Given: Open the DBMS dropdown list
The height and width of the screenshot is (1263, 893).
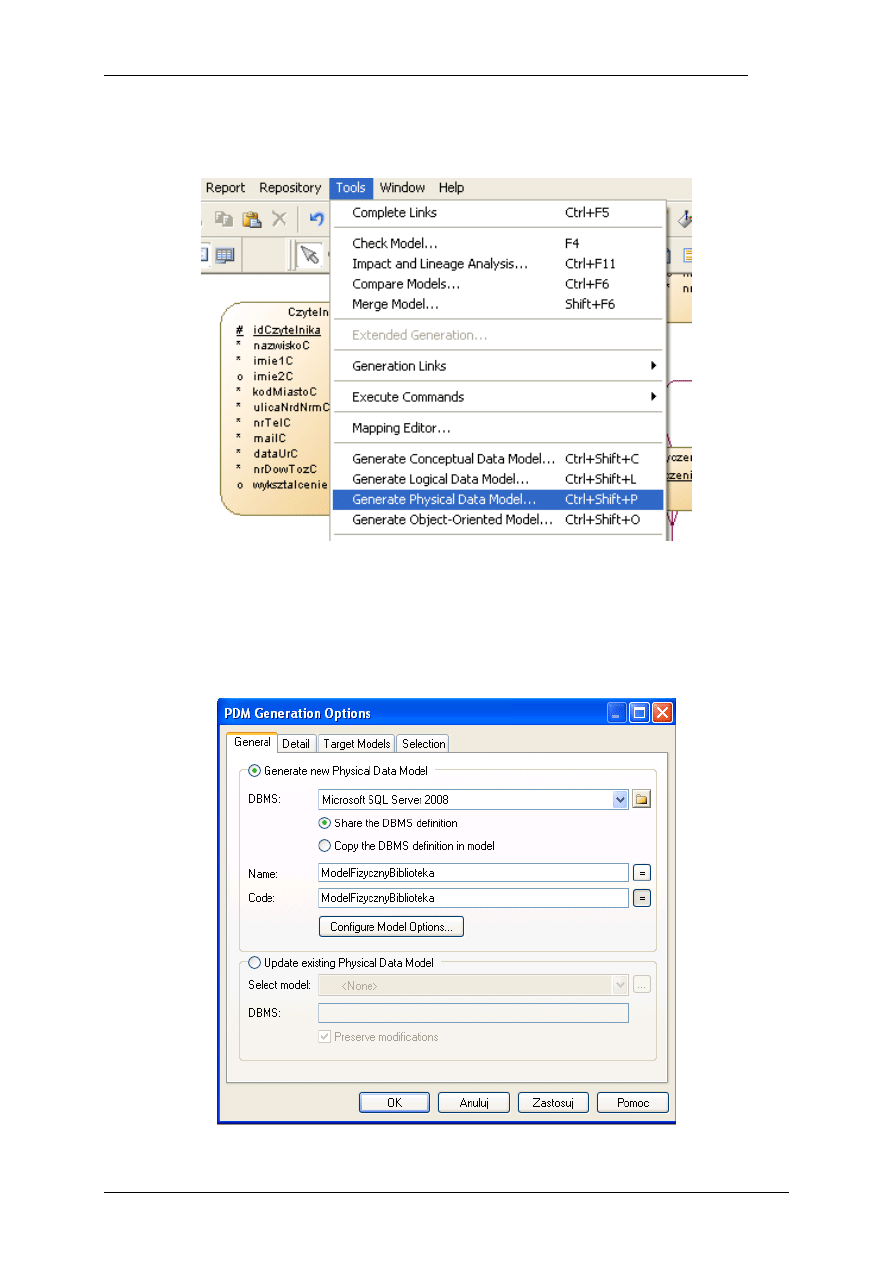Looking at the screenshot, I should click(x=620, y=799).
